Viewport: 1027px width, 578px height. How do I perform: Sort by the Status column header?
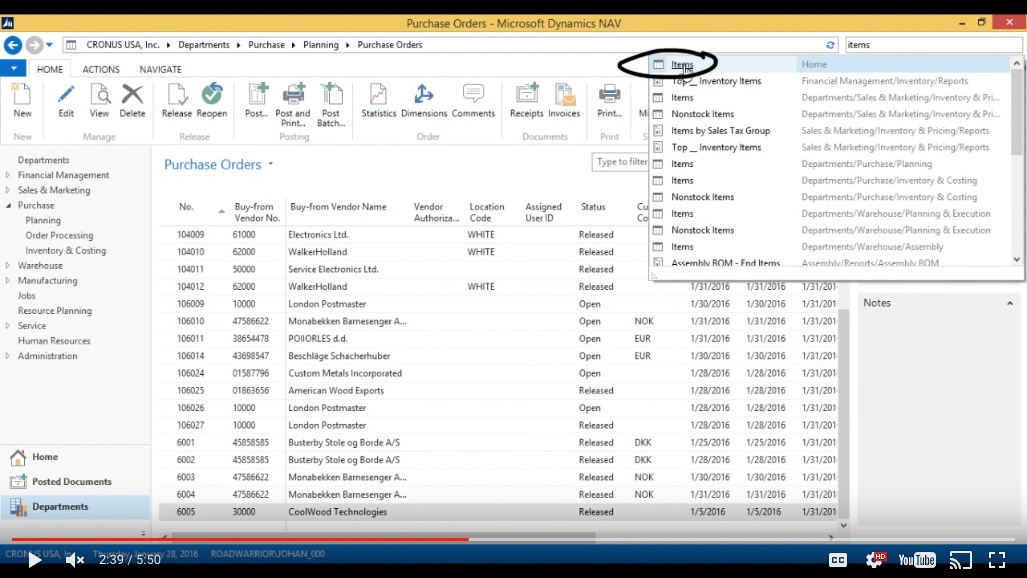coord(593,207)
